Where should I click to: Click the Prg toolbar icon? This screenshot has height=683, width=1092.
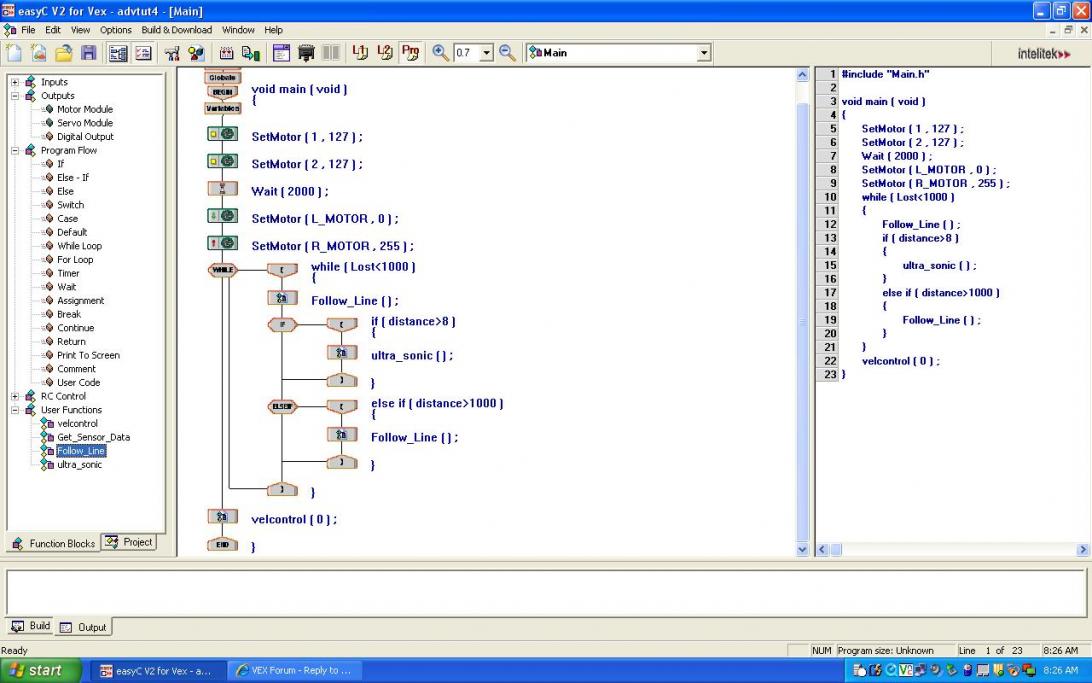click(x=410, y=53)
